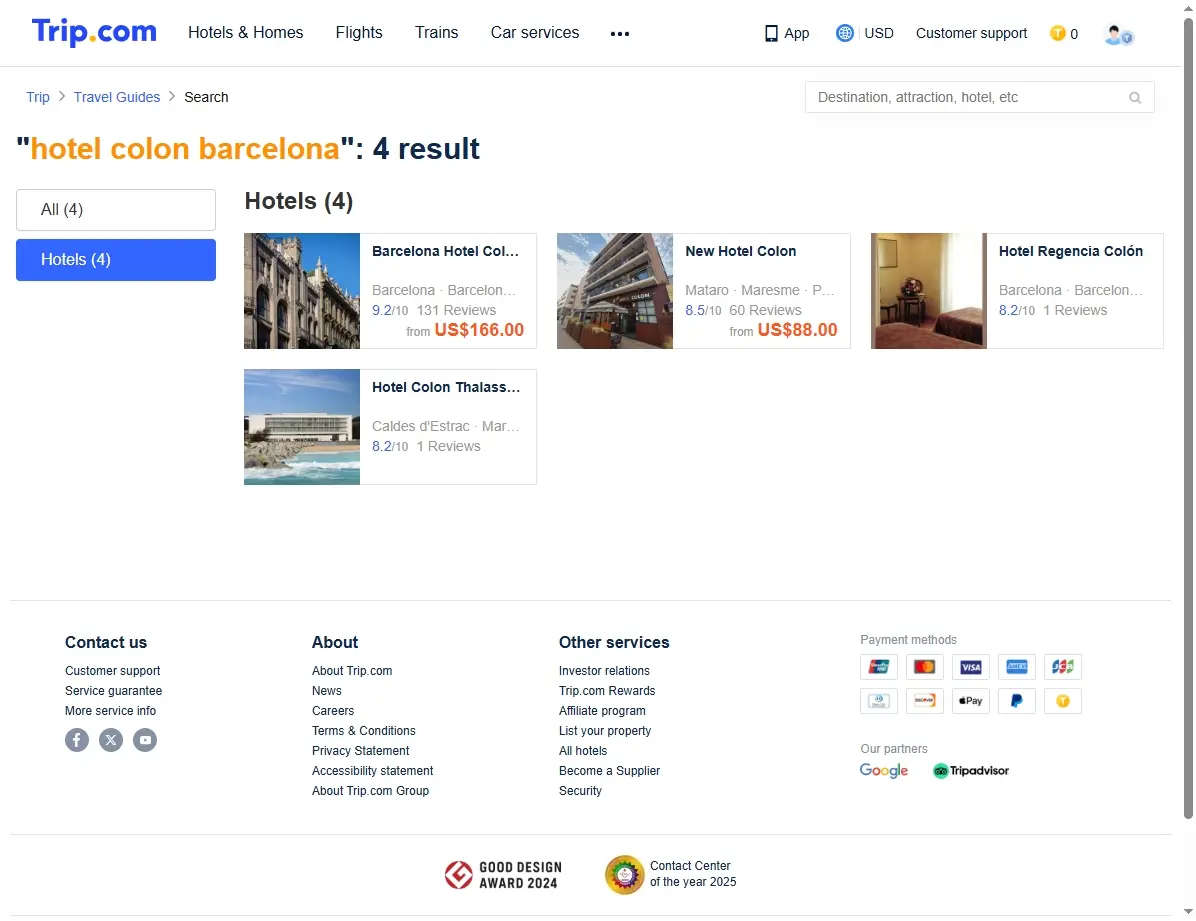Screen dimensions: 1196x921
Task: Open Barcelona Hotel Colon thumbnail
Action: click(x=302, y=291)
